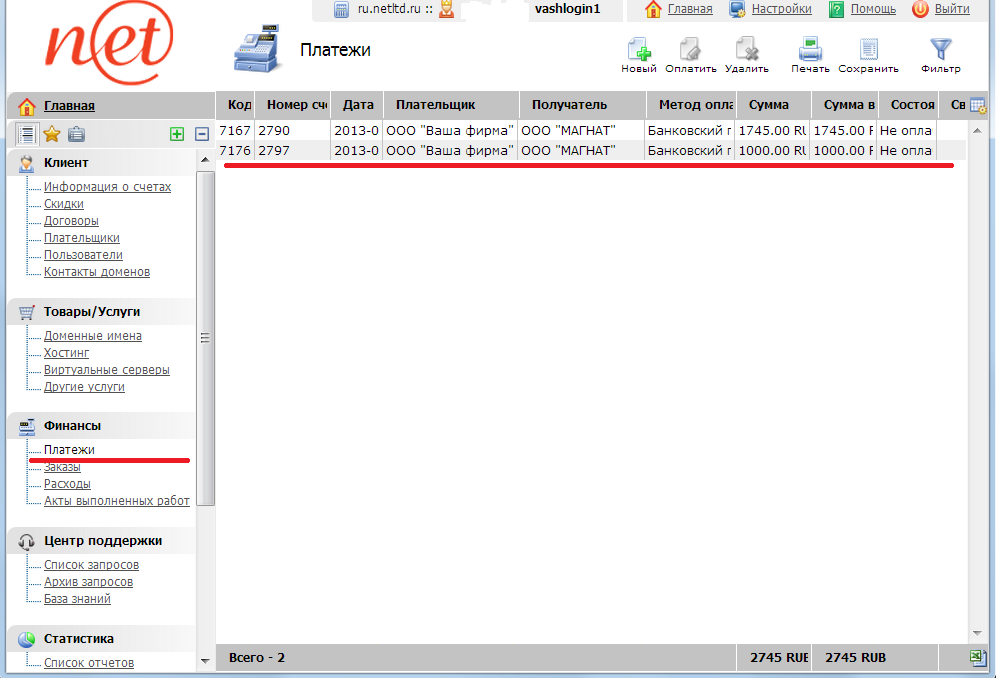
Task: Collapse the Финансы section header
Action: 72,426
